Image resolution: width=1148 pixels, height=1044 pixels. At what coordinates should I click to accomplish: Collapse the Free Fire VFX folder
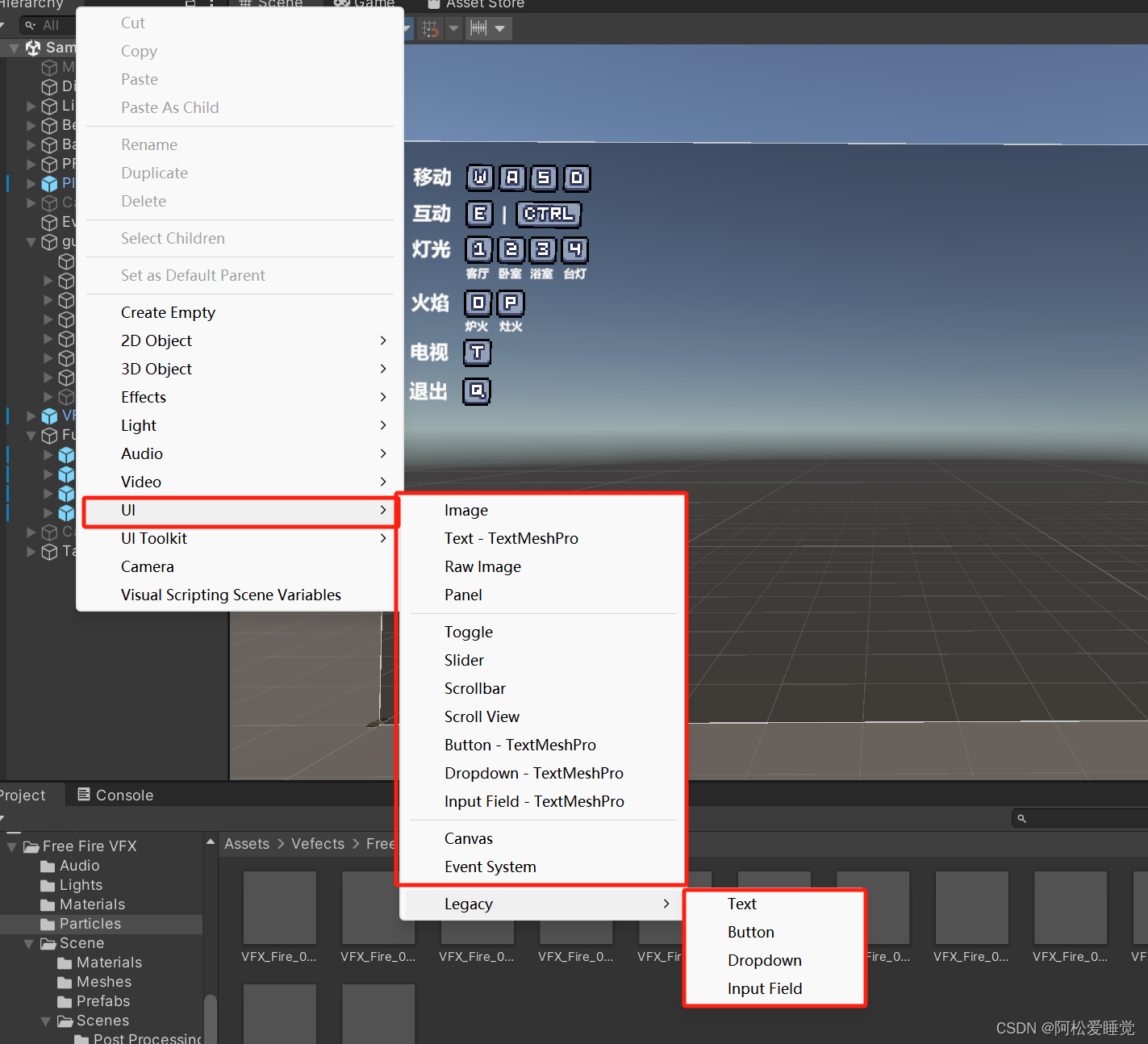[x=12, y=846]
